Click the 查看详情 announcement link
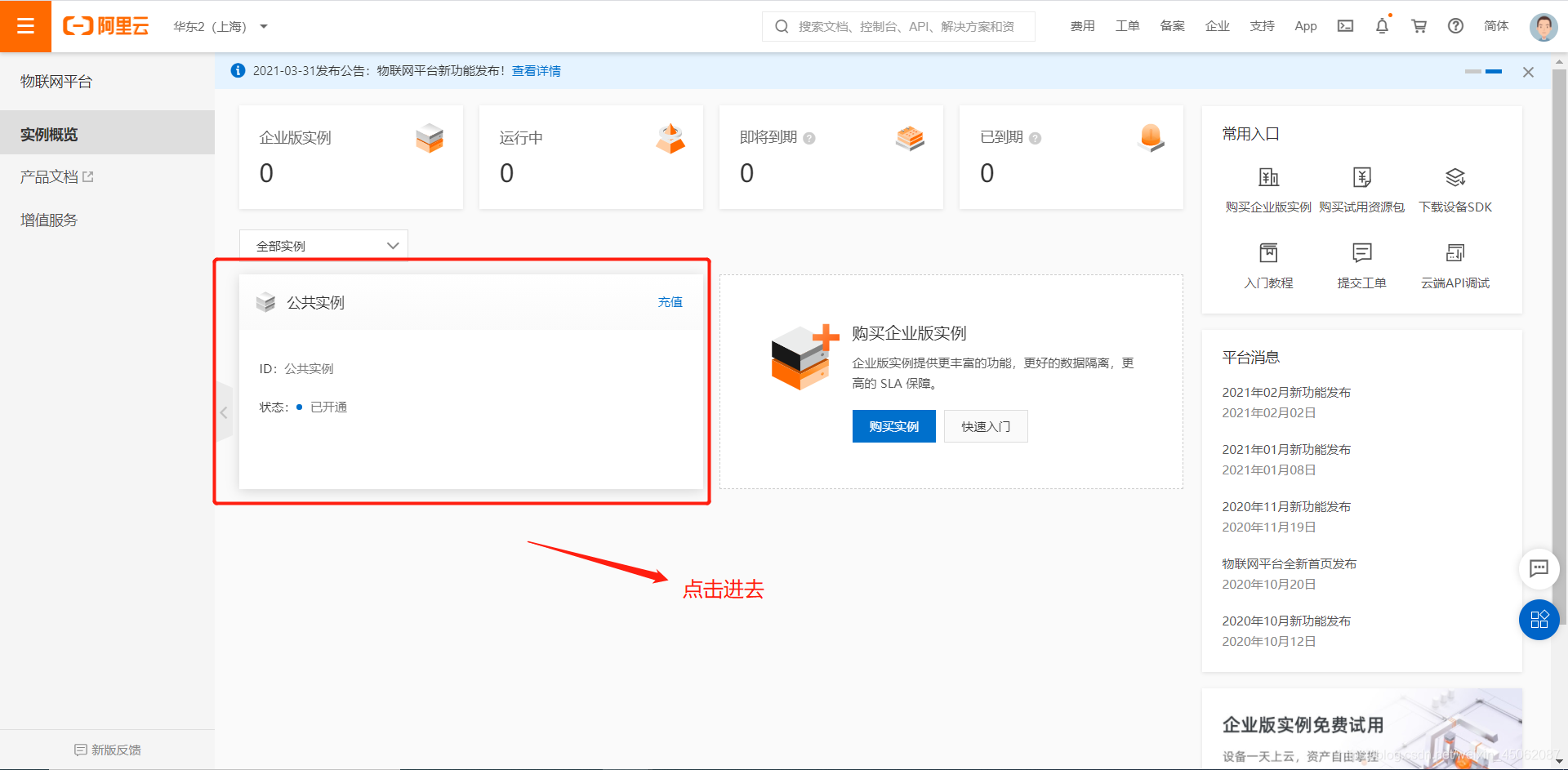 click(x=537, y=71)
